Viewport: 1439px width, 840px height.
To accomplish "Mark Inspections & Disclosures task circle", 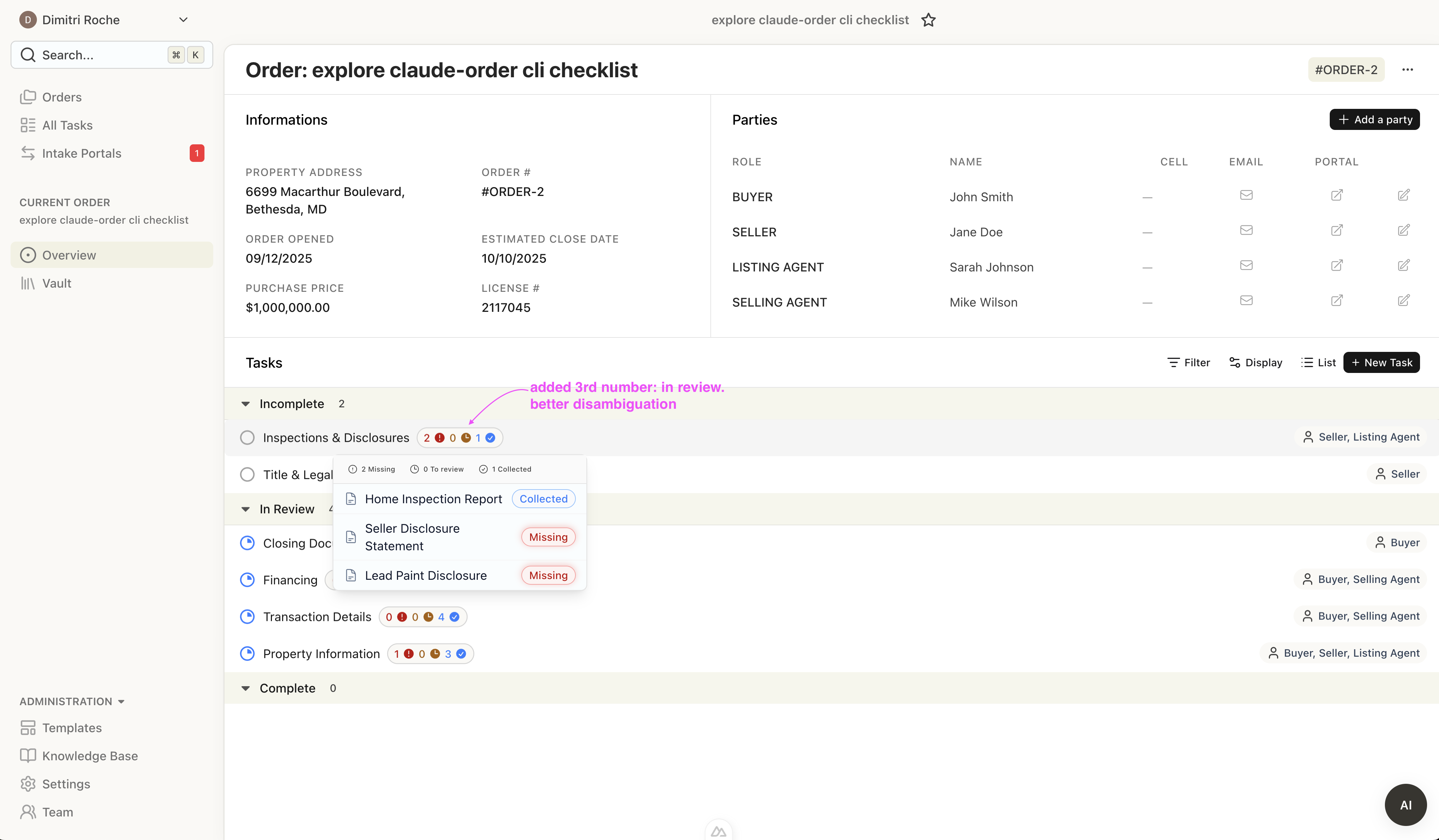I will point(247,438).
